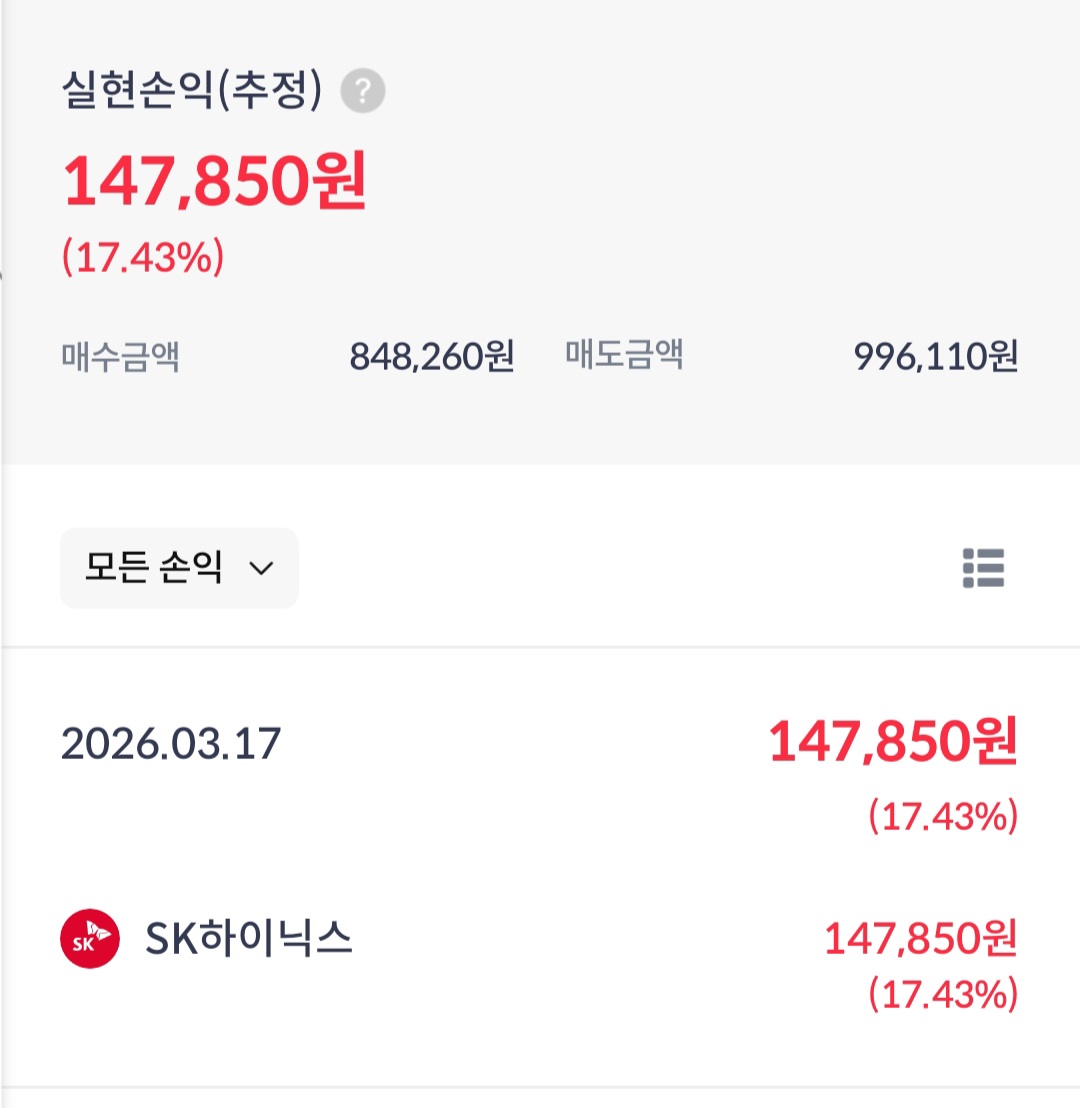Tap the divider under SK하이닉스 row
Screen dimensions: 1080x1108
tap(540, 1087)
